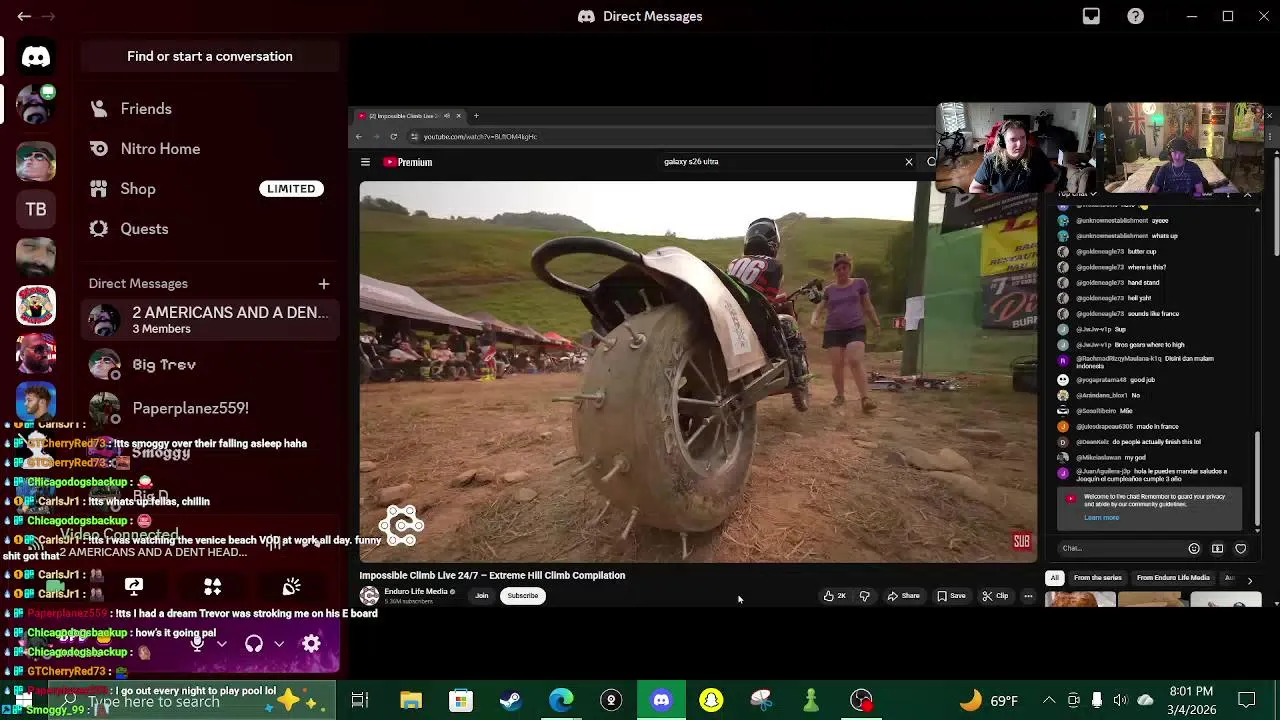Viewport: 1280px width, 720px height.
Task: Open the Discord Shop
Action: (x=210, y=189)
